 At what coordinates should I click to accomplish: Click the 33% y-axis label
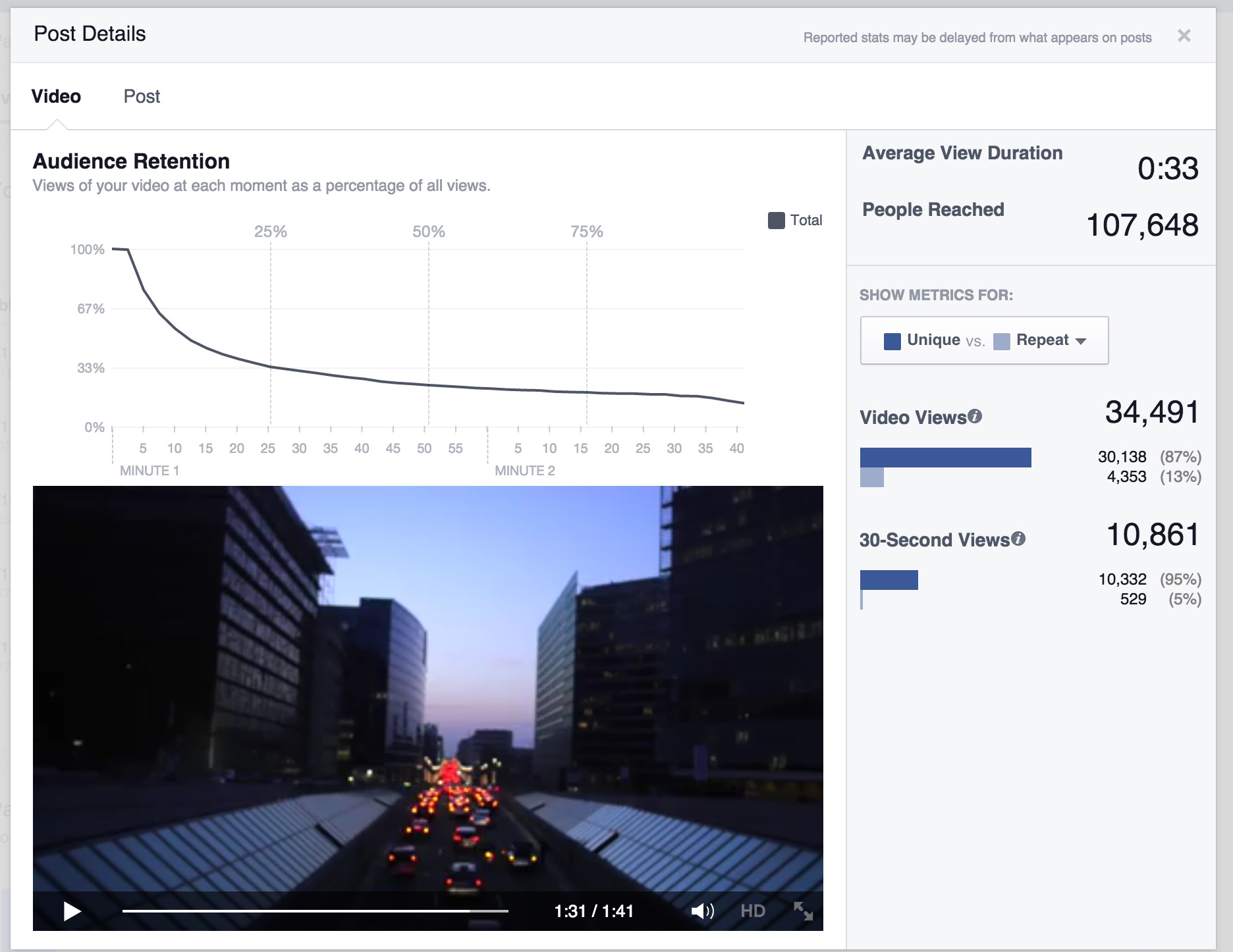91,368
